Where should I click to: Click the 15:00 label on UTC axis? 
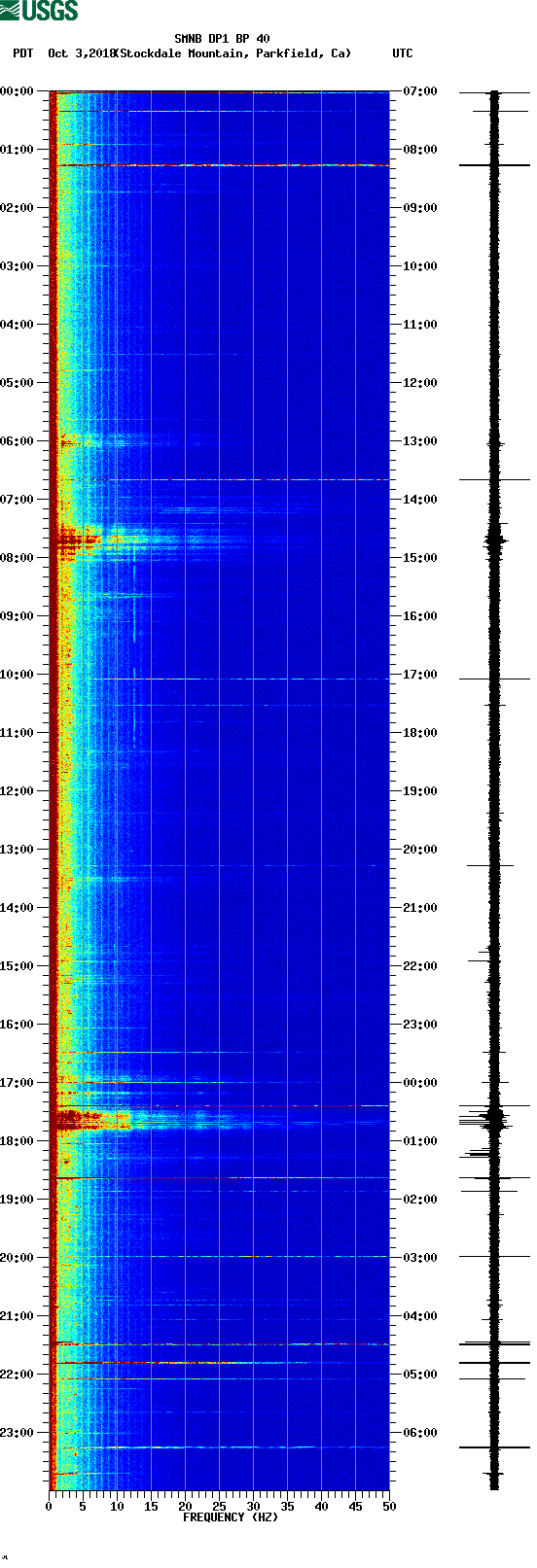(420, 558)
